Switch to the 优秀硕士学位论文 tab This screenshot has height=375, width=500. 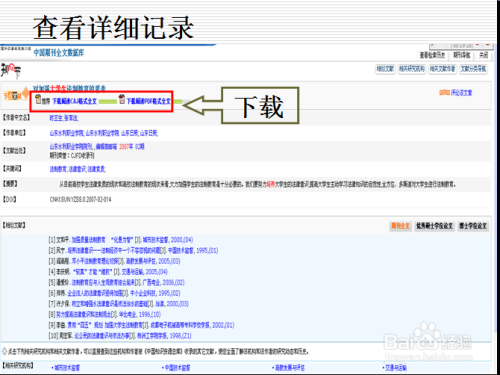point(434,226)
